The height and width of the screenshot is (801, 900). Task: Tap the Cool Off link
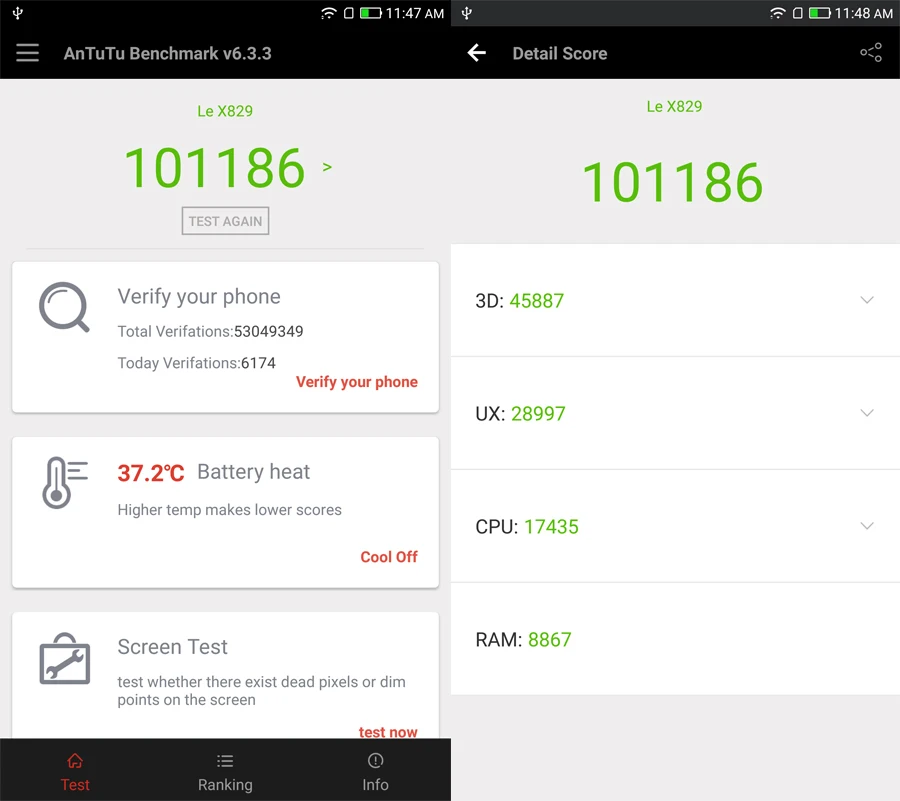389,557
